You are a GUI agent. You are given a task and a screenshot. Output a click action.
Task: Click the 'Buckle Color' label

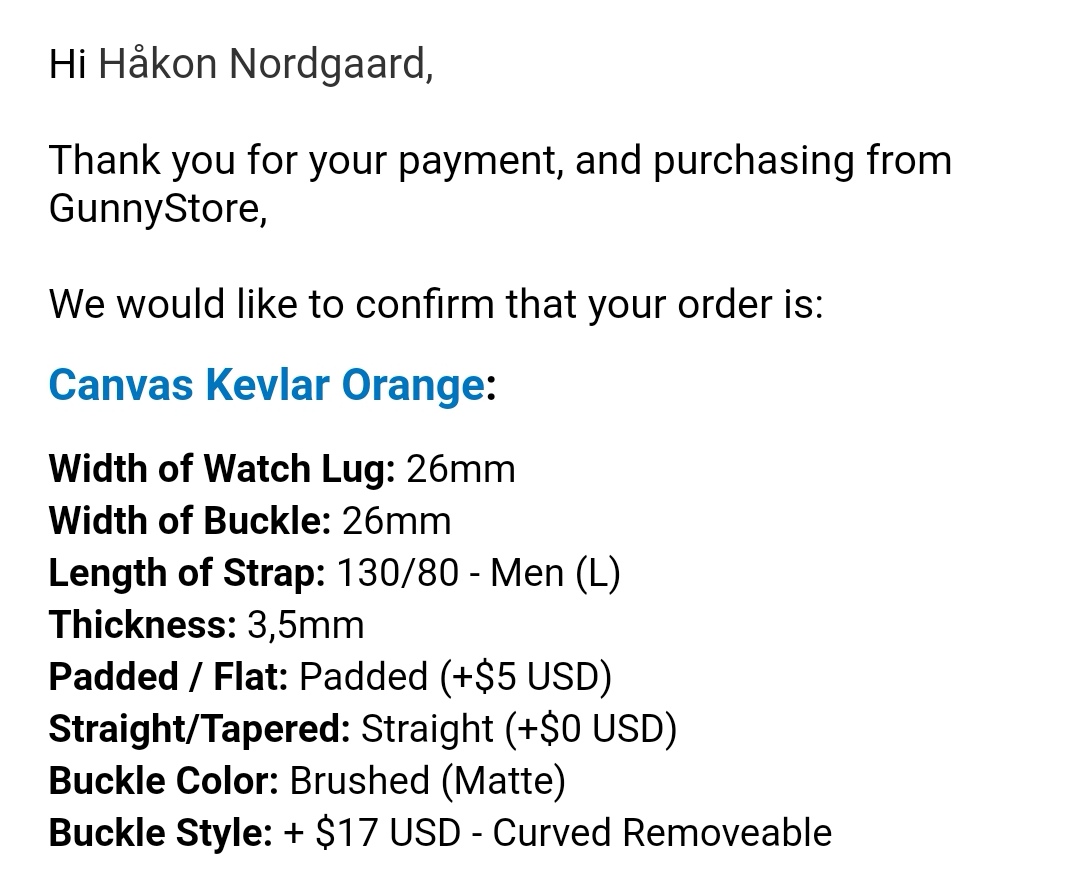click(163, 780)
